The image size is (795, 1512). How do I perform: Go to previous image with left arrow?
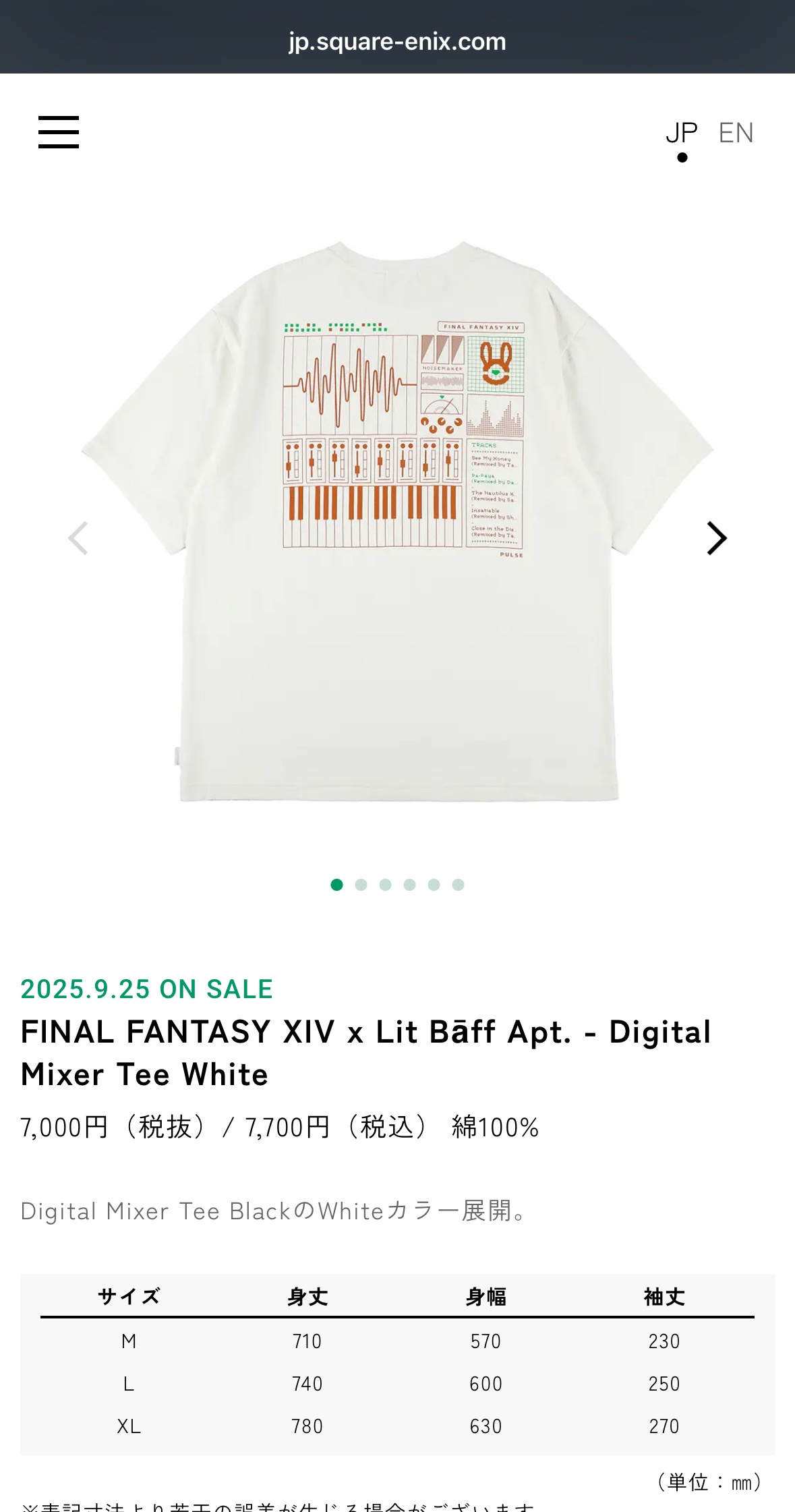pyautogui.click(x=78, y=538)
